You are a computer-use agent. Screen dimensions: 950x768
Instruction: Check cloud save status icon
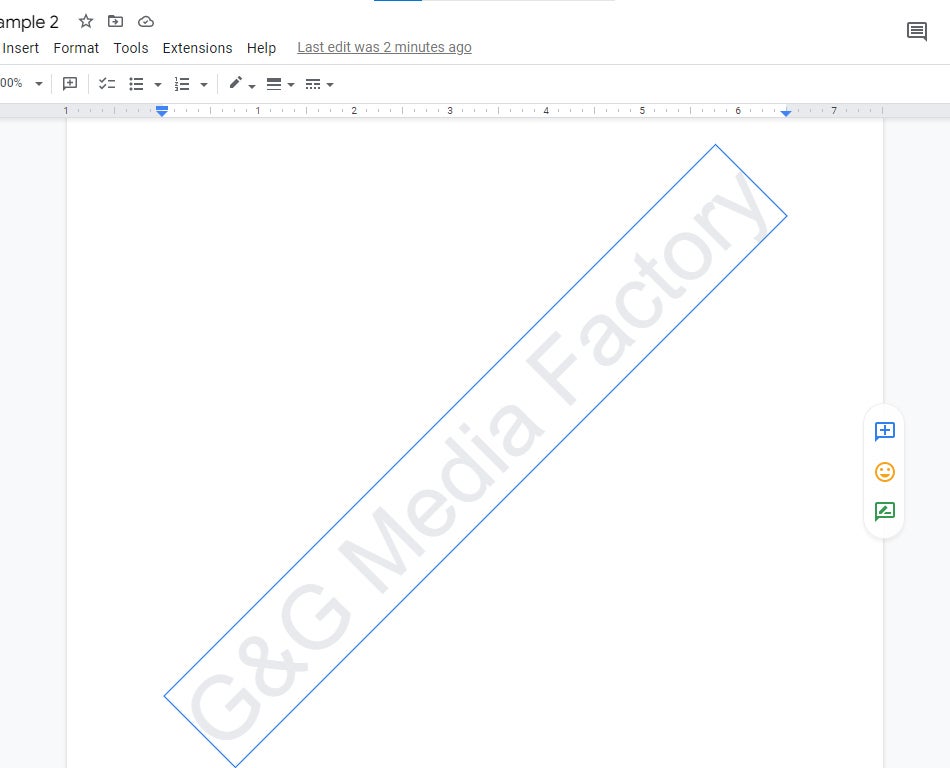[x=145, y=22]
